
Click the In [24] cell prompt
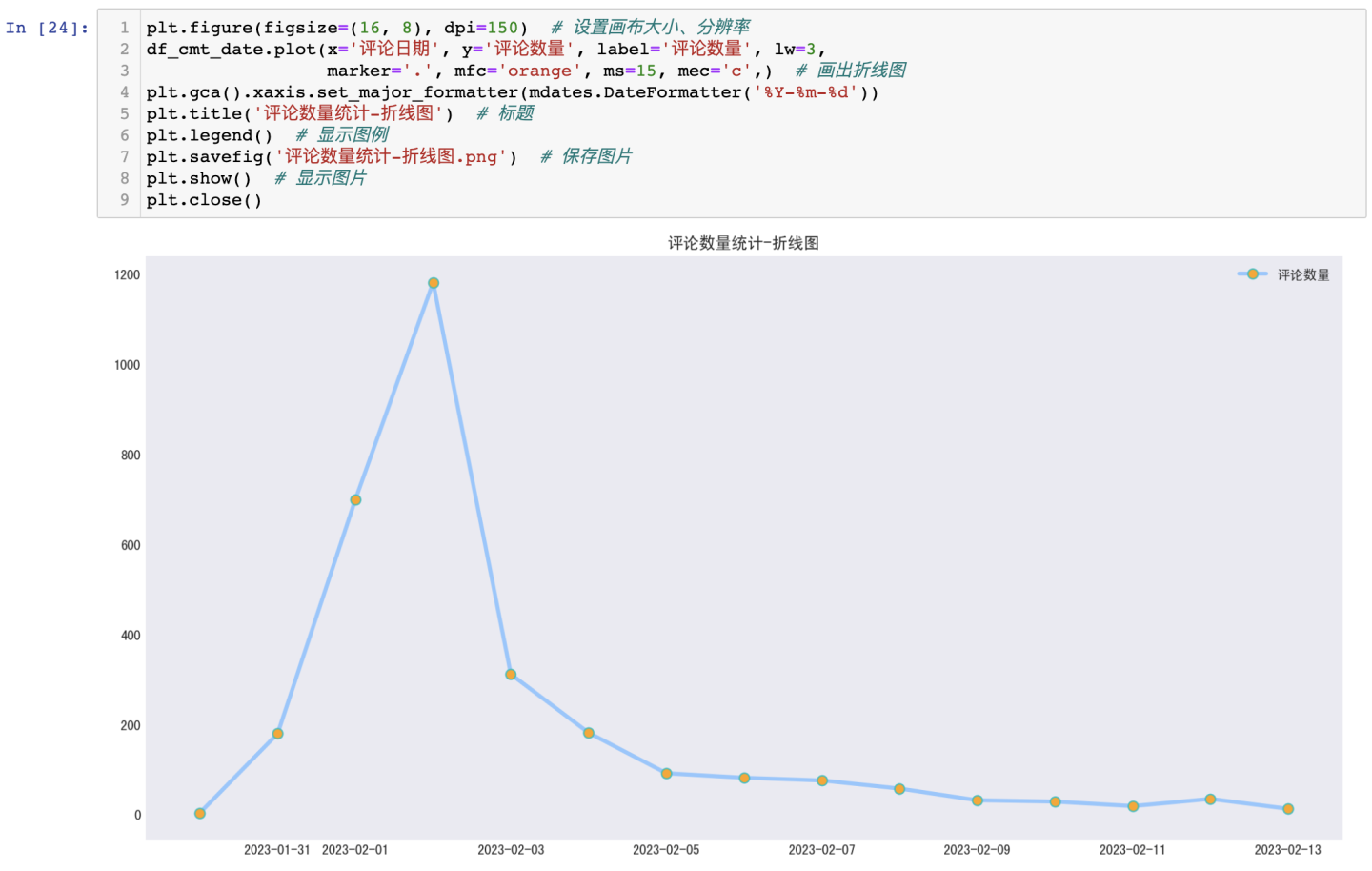(x=47, y=28)
